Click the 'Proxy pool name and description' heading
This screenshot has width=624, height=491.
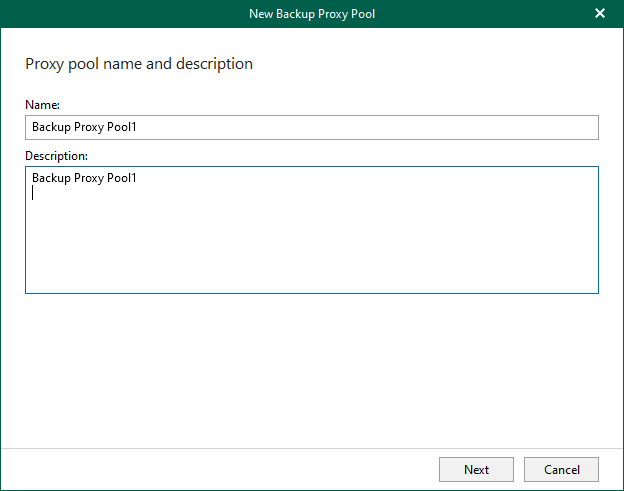[x=138, y=64]
